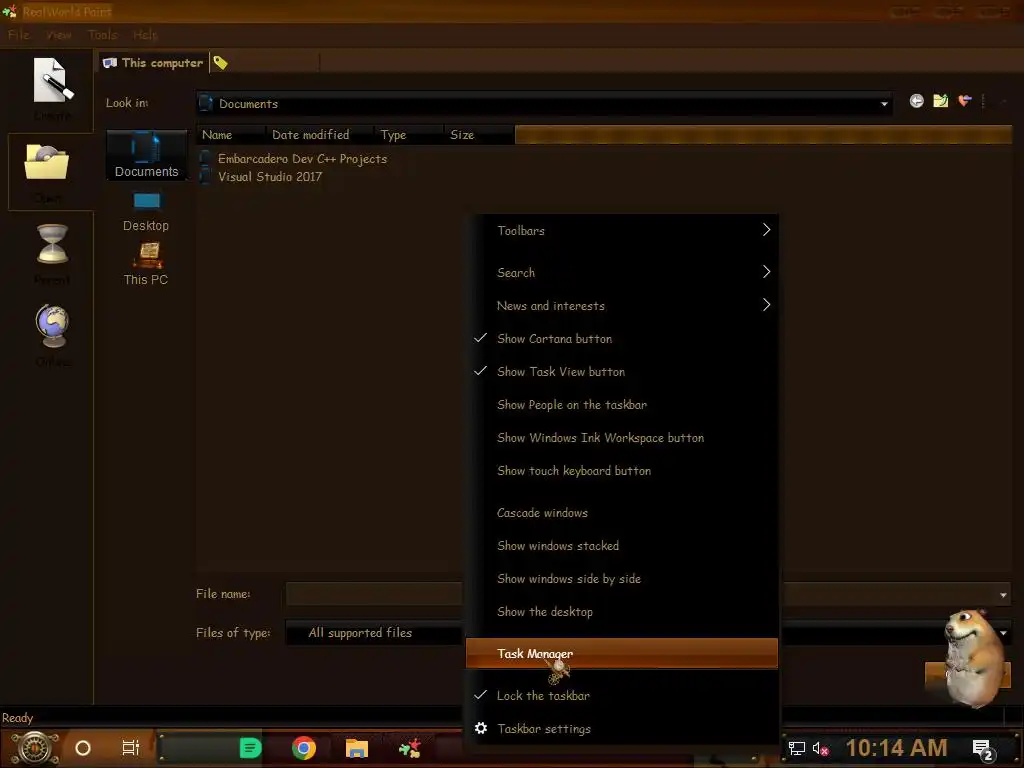Click the Taskbar settings gear icon
This screenshot has width=1024, height=768.
[481, 728]
